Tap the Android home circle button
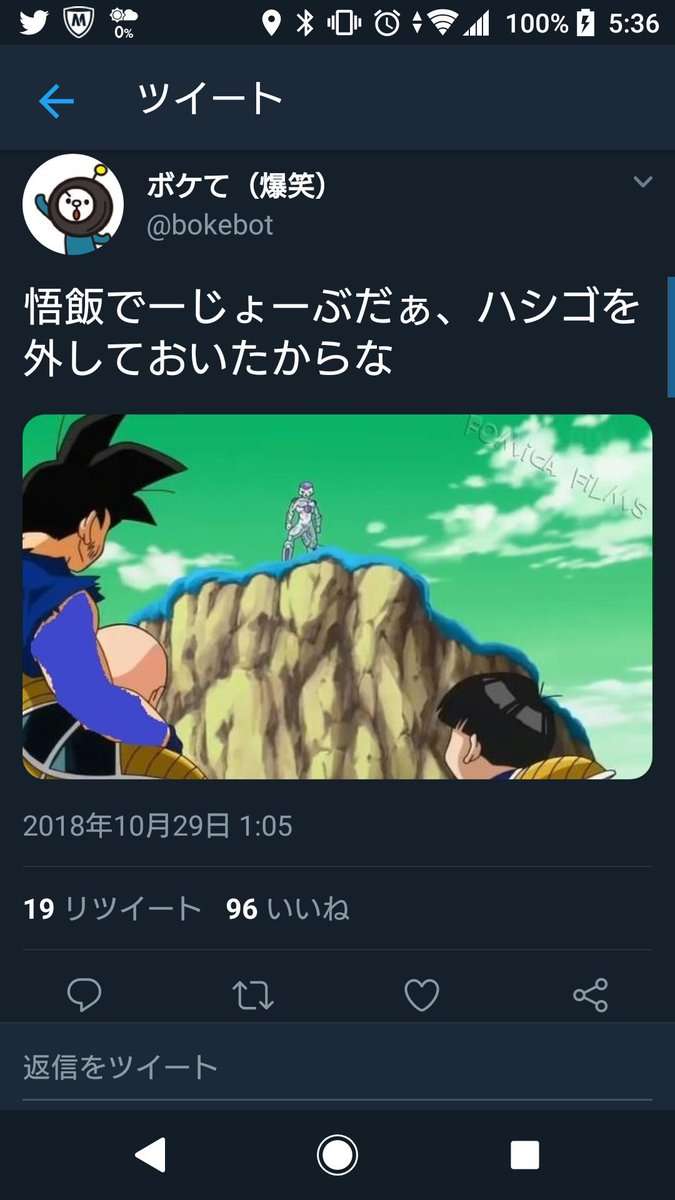This screenshot has width=675, height=1200. coord(337,1155)
